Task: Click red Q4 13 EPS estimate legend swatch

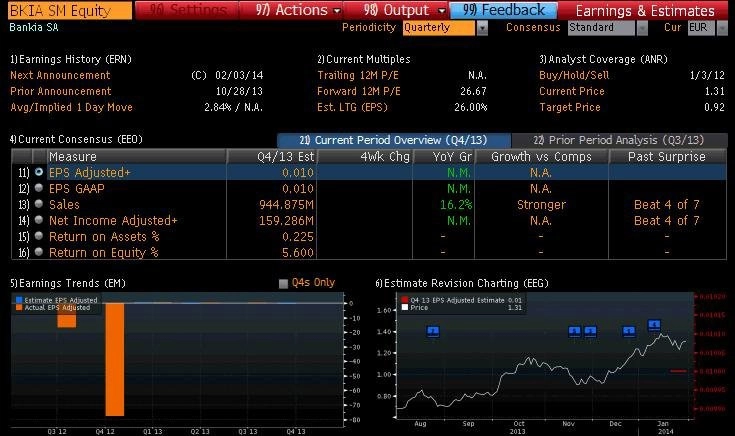Action: pyautogui.click(x=405, y=300)
